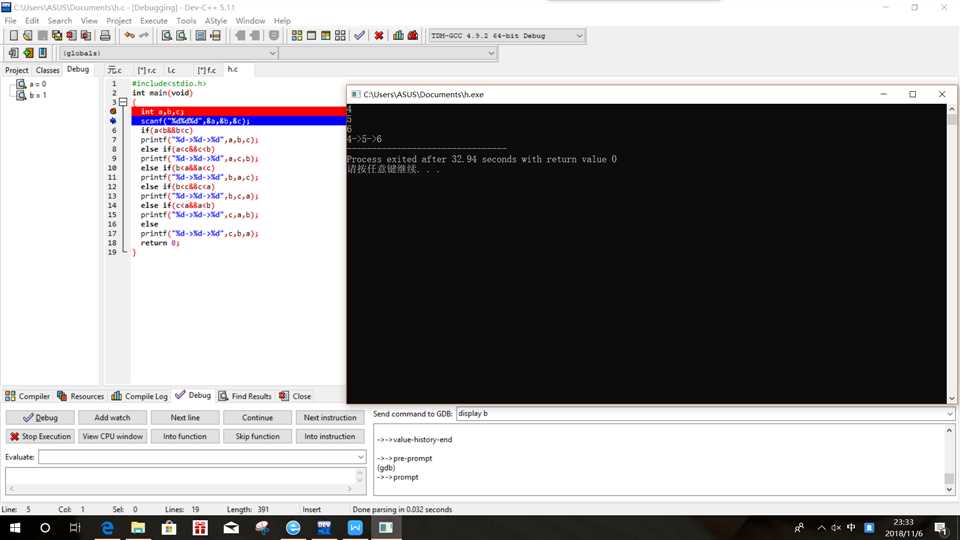Click the Rebuild All toolbar icon
960x540 pixels.
coord(340,36)
